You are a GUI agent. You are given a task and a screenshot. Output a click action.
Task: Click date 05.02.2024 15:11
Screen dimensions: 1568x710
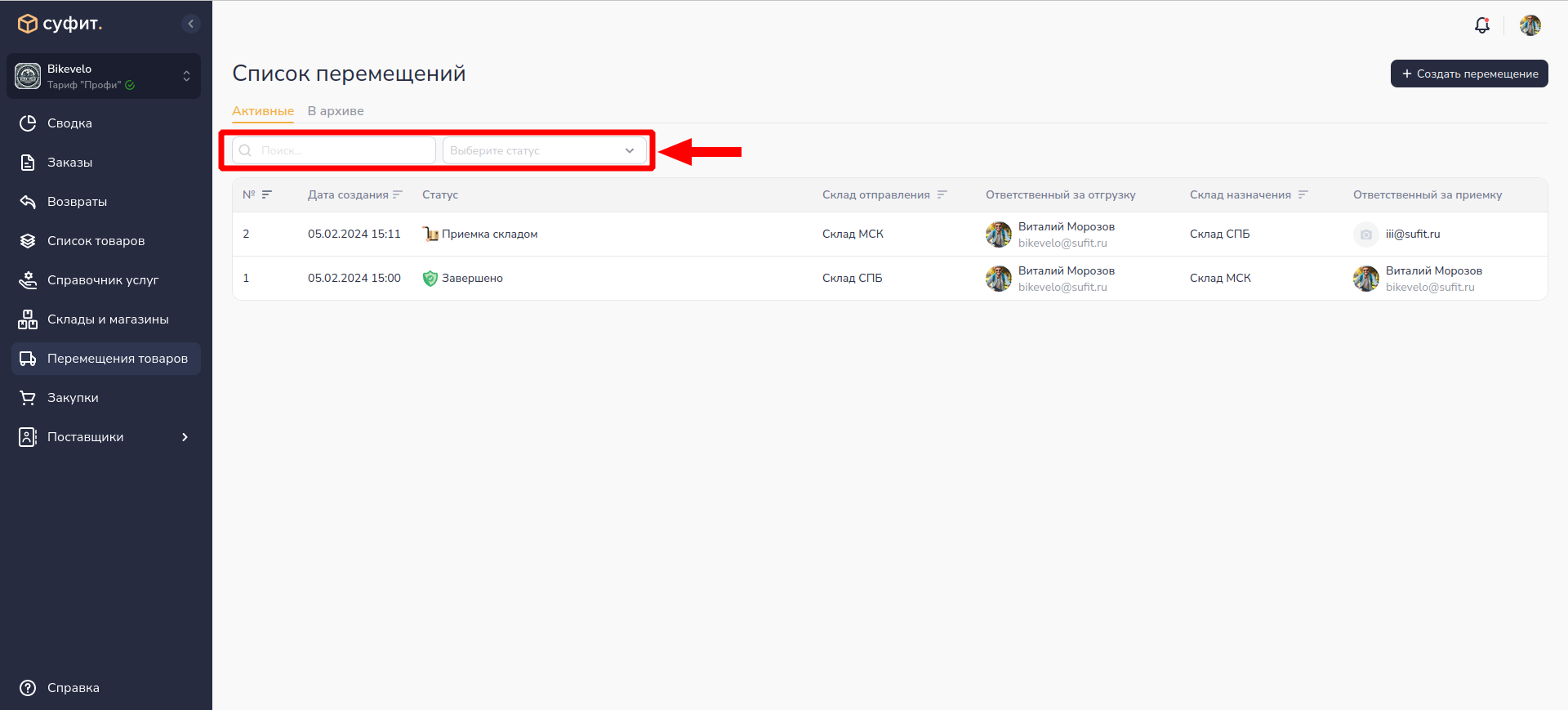354,234
